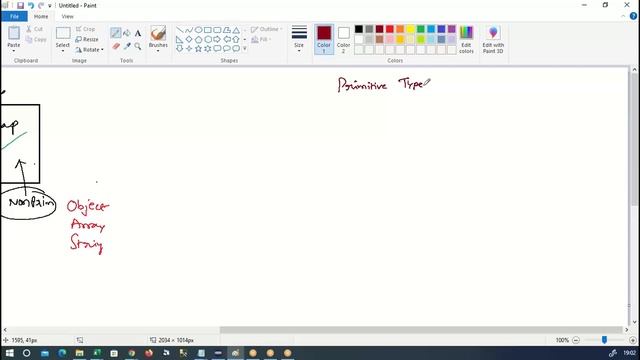
Task: Click the Cut button
Action: [34, 29]
